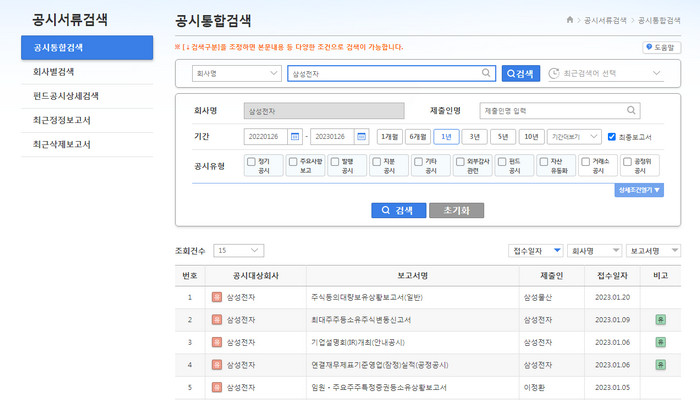Set period to 5년
700x400 pixels.
coord(503,137)
